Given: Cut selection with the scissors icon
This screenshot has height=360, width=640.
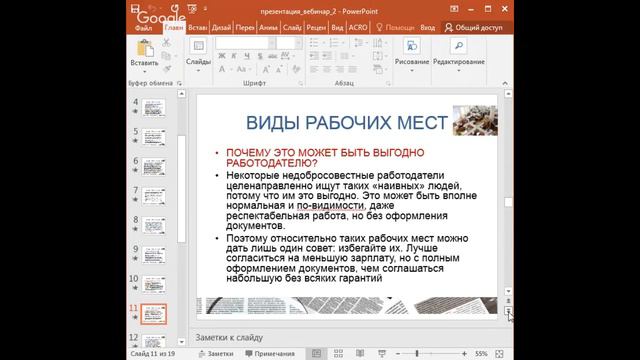Looking at the screenshot, I should [166, 42].
